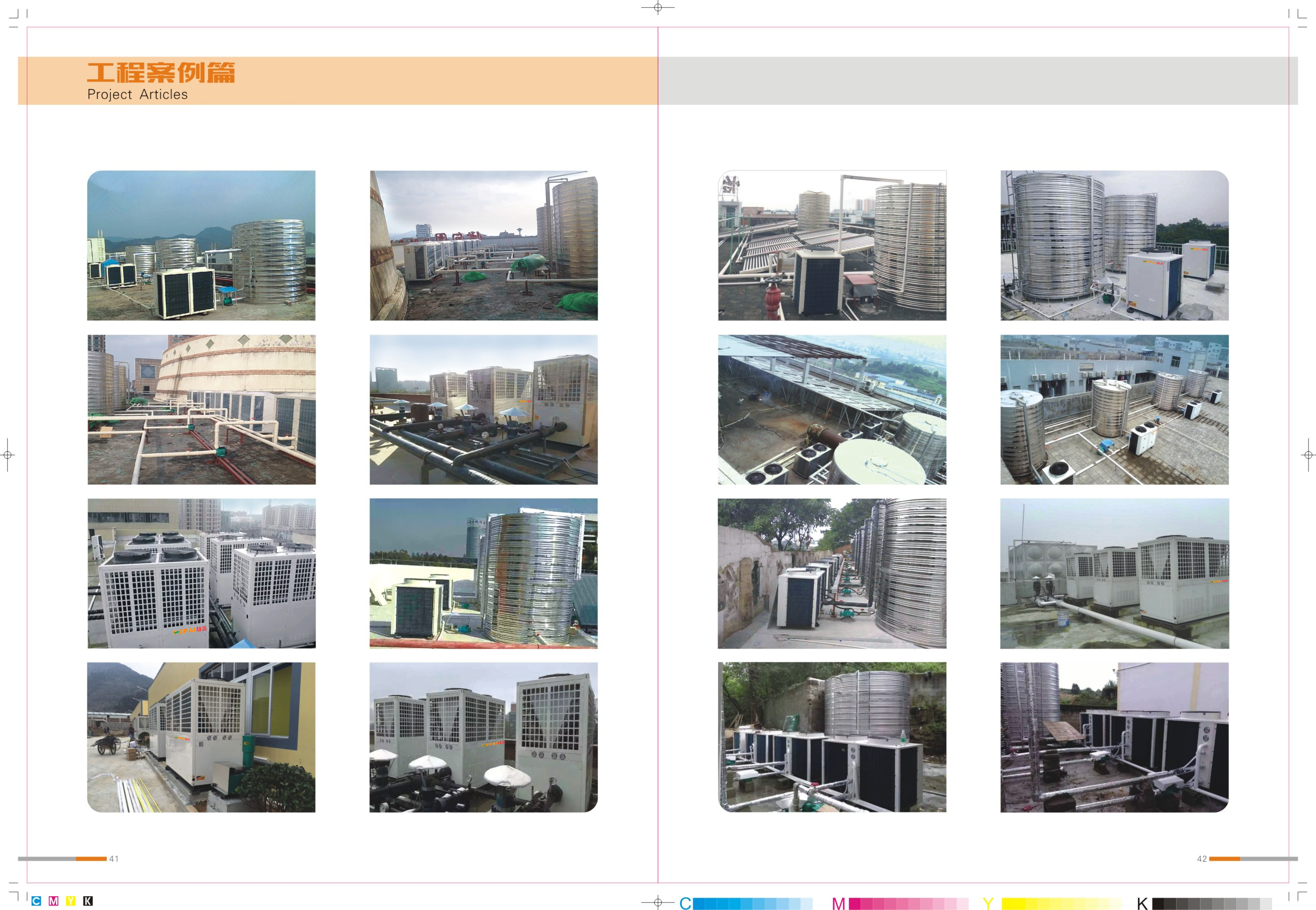Click the "Project Articles" subtitle

pyautogui.click(x=137, y=95)
